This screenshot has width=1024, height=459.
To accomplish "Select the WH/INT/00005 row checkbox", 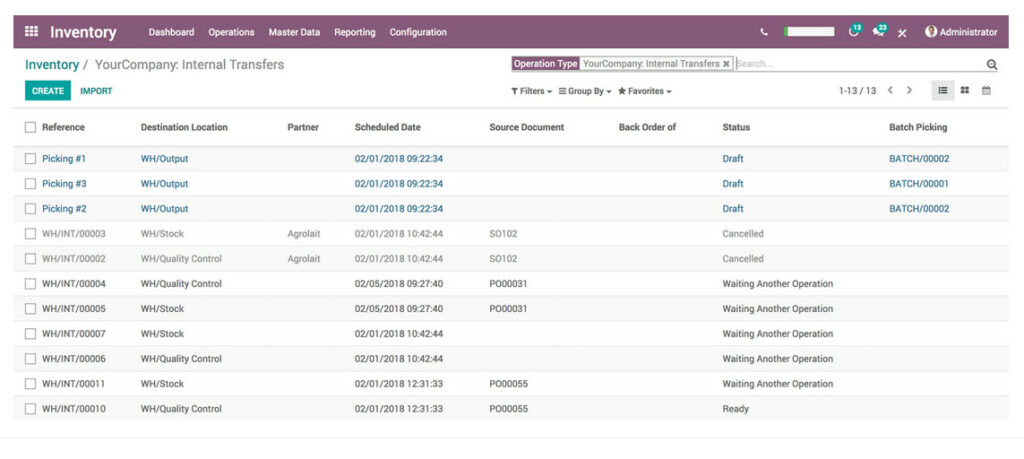I will pos(30,309).
